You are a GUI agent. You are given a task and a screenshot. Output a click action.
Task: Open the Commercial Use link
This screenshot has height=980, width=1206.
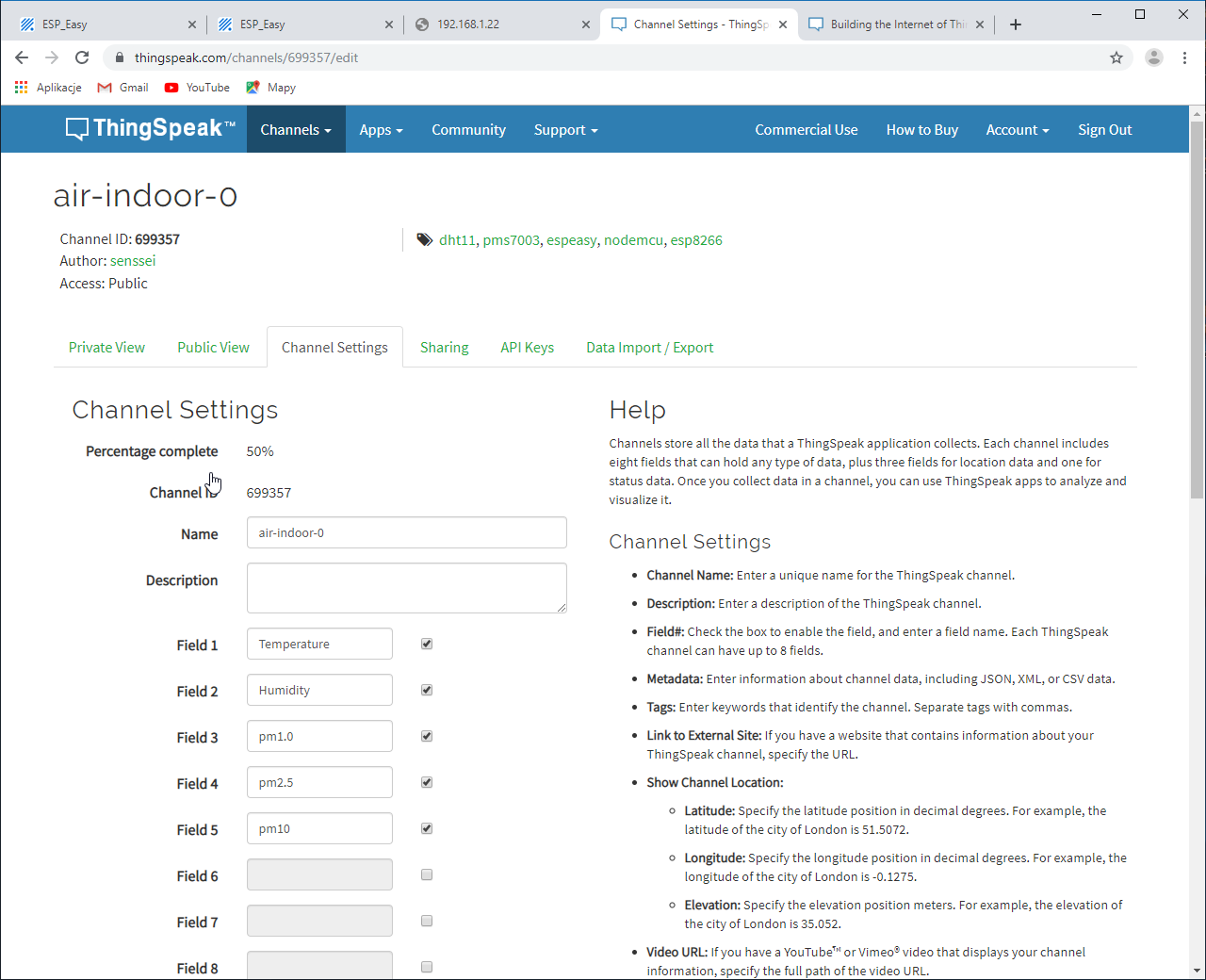[x=807, y=129]
